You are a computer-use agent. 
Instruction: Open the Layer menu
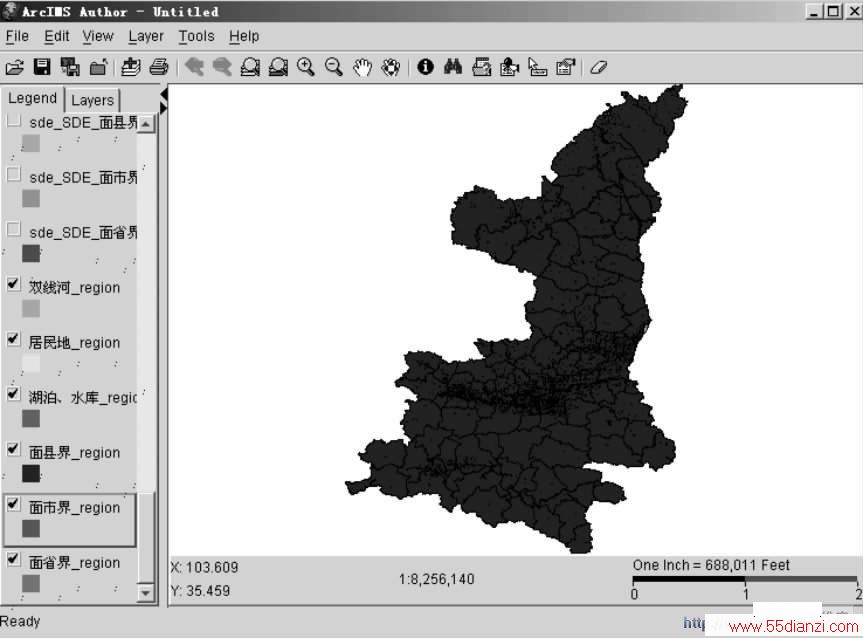pyautogui.click(x=146, y=36)
